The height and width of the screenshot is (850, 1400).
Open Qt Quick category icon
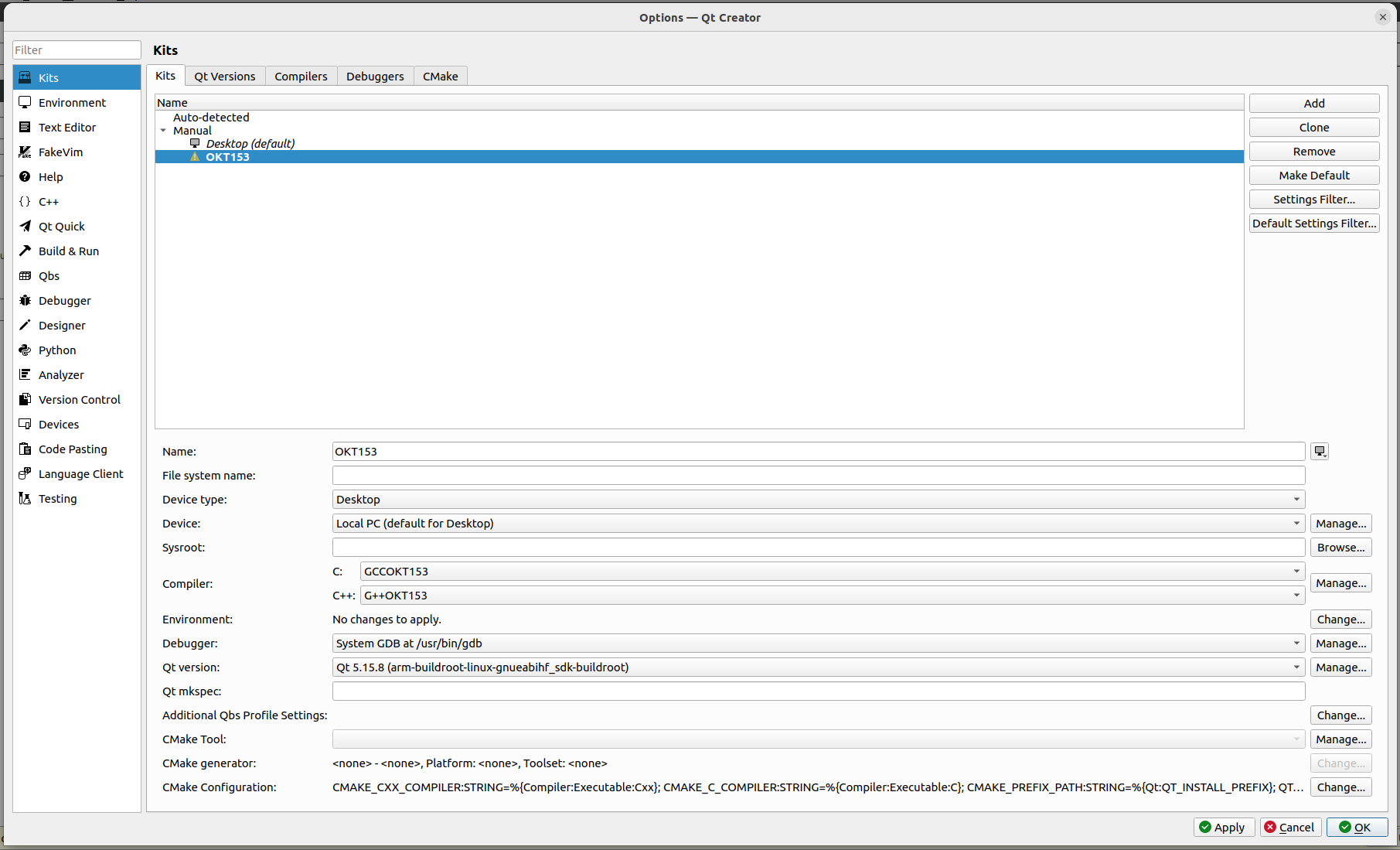(x=25, y=226)
